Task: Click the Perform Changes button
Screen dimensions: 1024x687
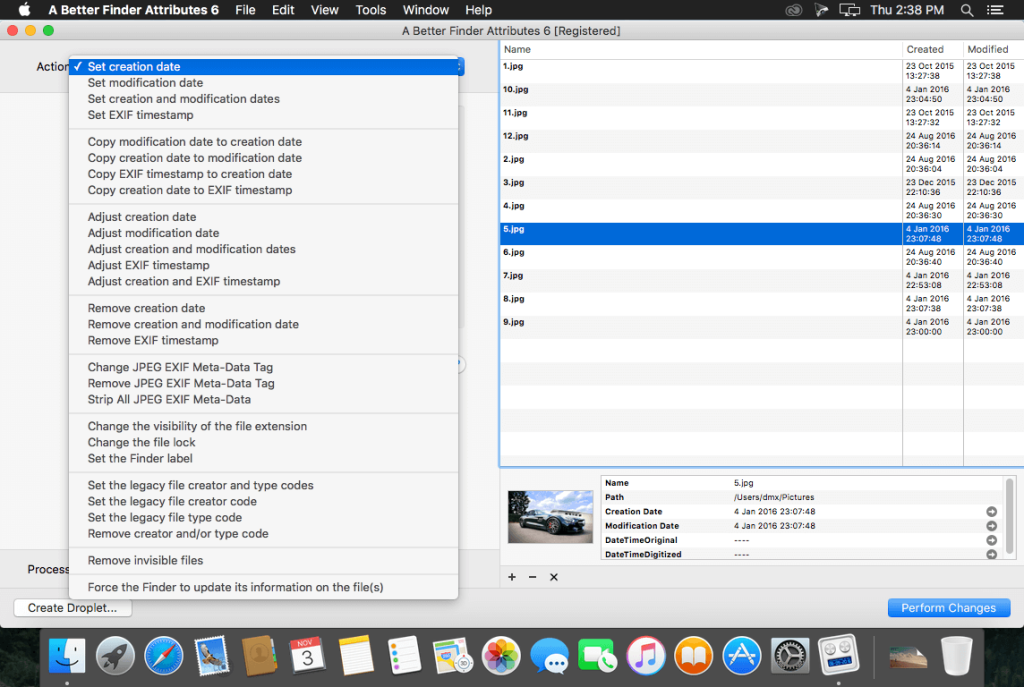Action: [x=948, y=607]
